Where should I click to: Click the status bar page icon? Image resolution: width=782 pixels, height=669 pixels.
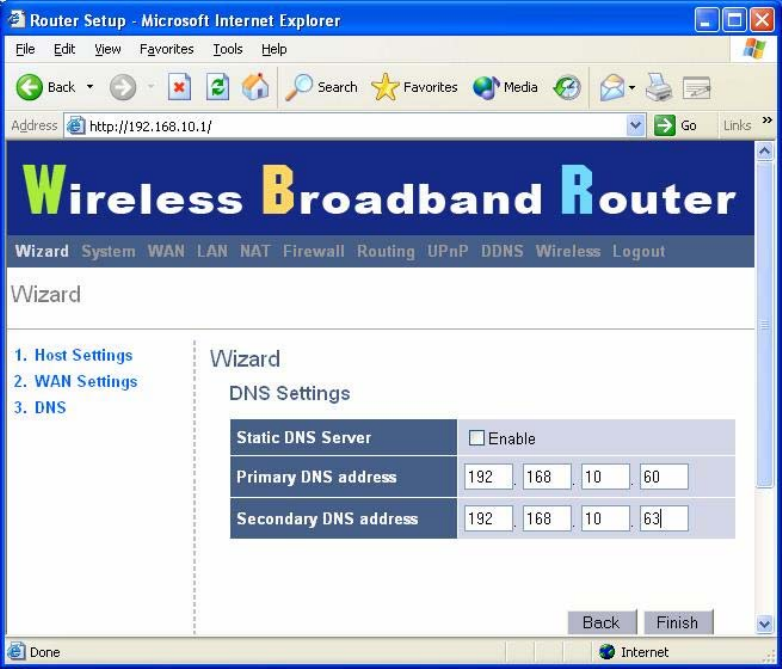click(x=16, y=652)
